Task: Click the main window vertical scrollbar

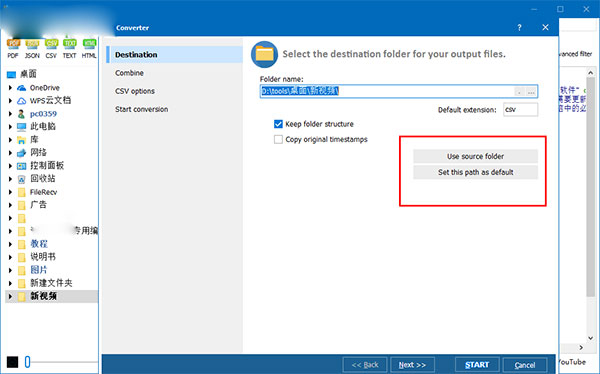Action: [590, 186]
